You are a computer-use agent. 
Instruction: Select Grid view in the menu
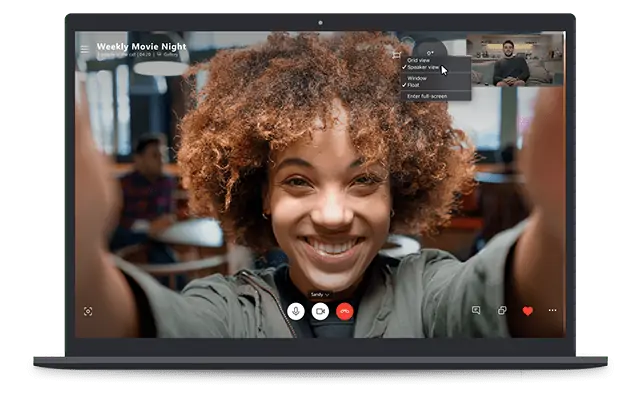[x=435, y=60]
